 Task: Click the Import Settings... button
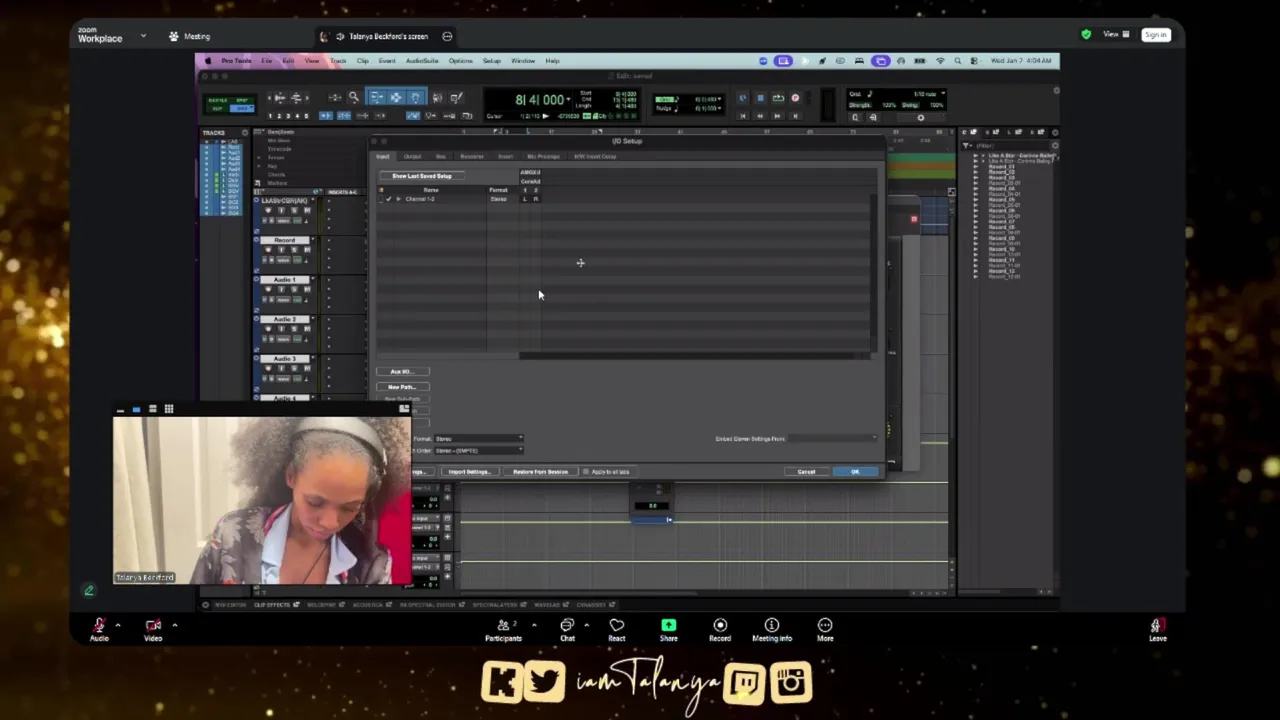[x=468, y=472]
